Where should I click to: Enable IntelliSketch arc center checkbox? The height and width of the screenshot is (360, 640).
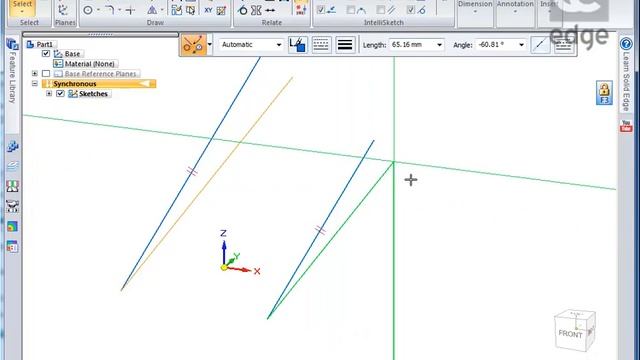(351, 10)
